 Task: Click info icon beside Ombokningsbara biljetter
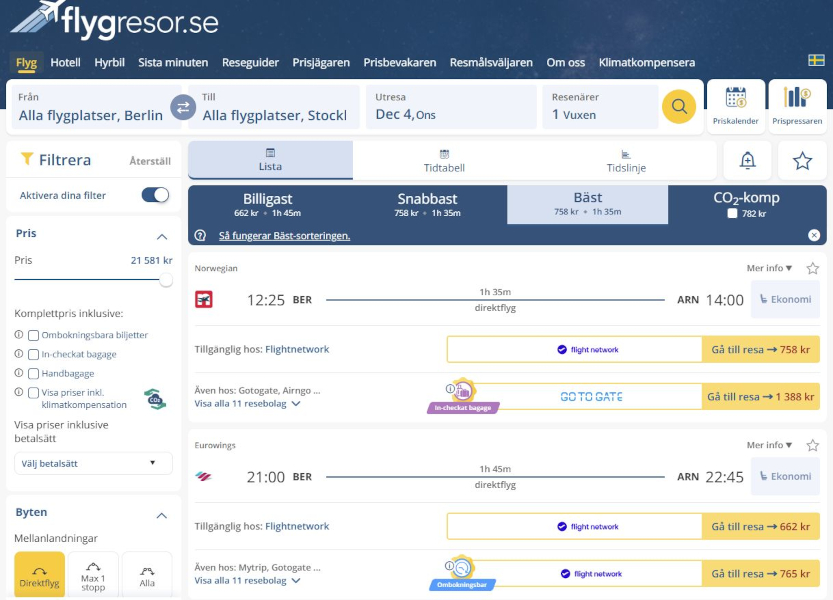[19, 335]
